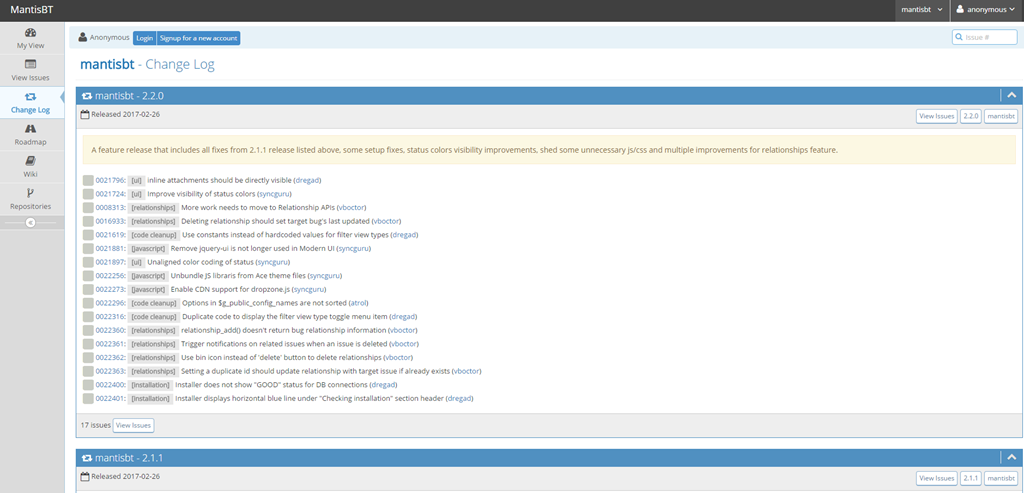The height and width of the screenshot is (493, 1024).
Task: Open issue 0021724 link
Action: click(x=110, y=194)
